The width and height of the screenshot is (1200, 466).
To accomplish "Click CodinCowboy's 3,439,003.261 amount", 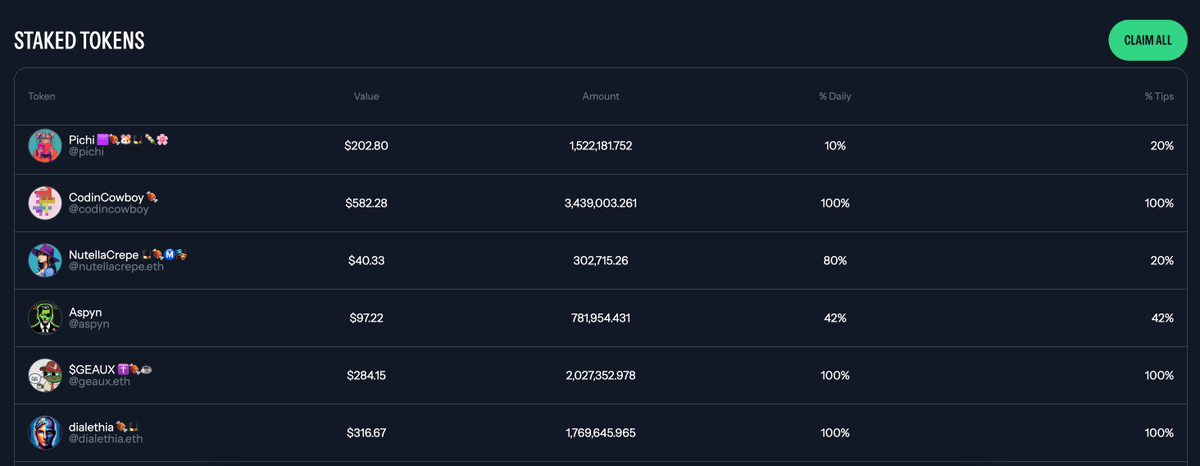I will (600, 203).
